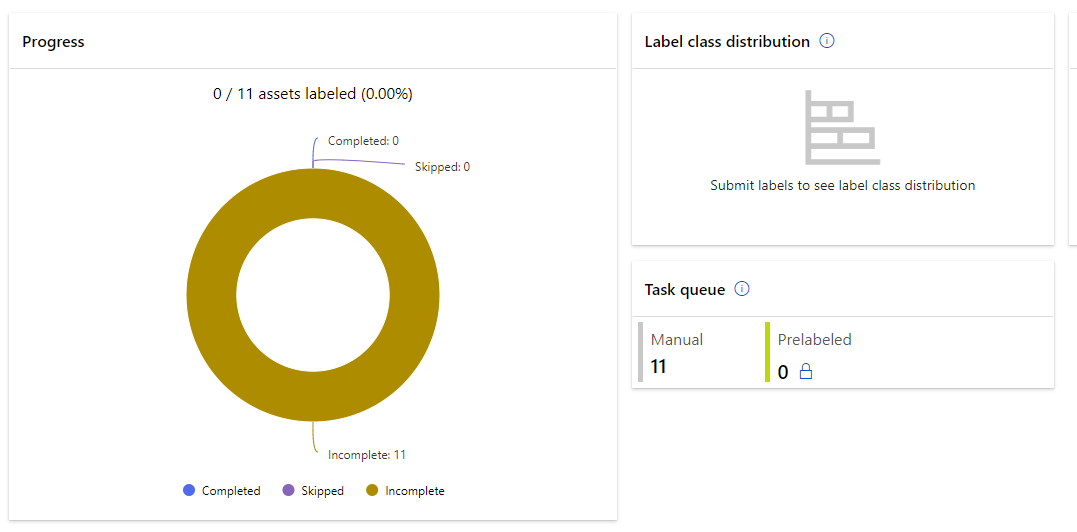Click the 'Completed: 0' chart label

[363, 141]
